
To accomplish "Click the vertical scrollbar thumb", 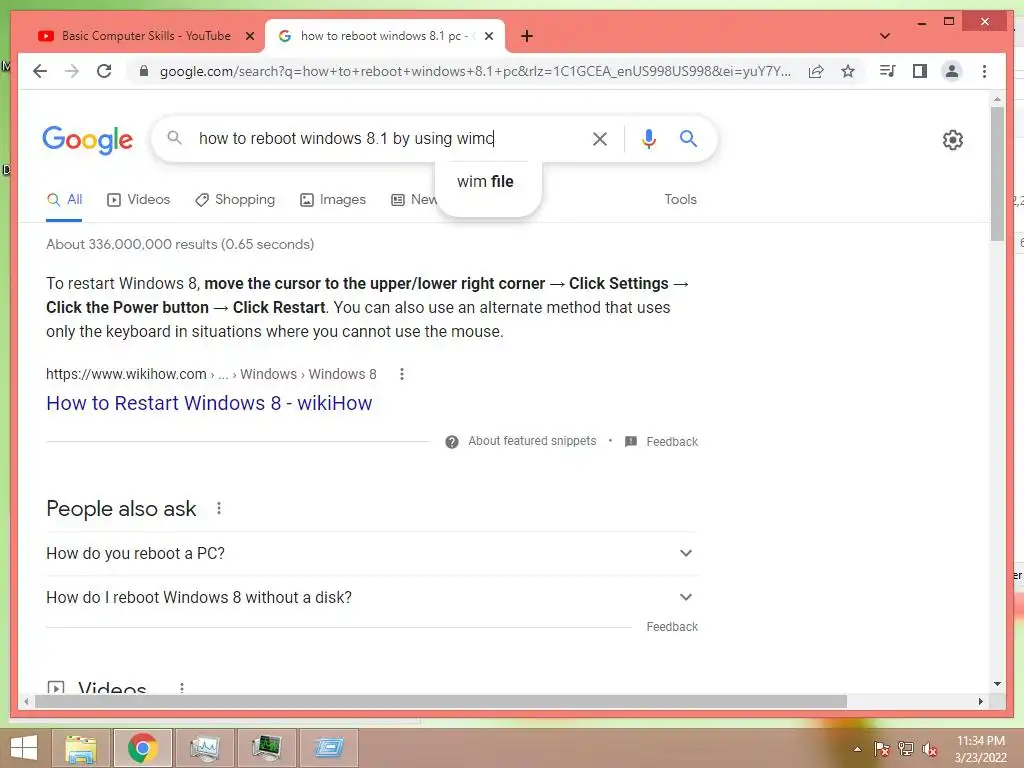I will point(997,173).
